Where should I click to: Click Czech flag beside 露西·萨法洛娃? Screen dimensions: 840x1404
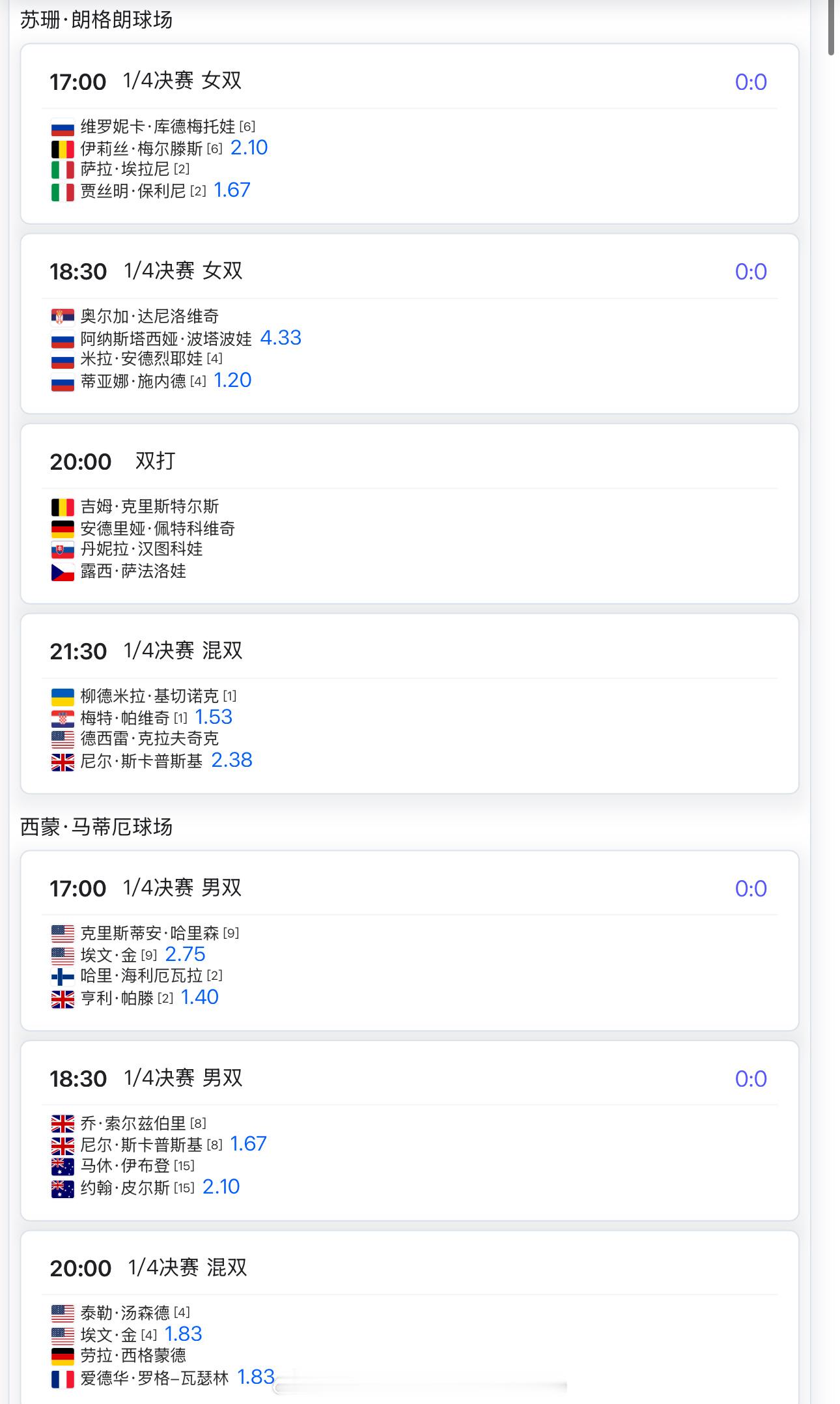tap(63, 572)
